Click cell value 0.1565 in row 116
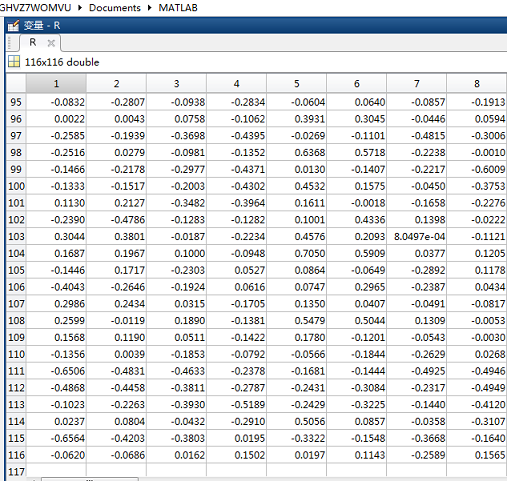The width and height of the screenshot is (507, 481). coord(477,455)
